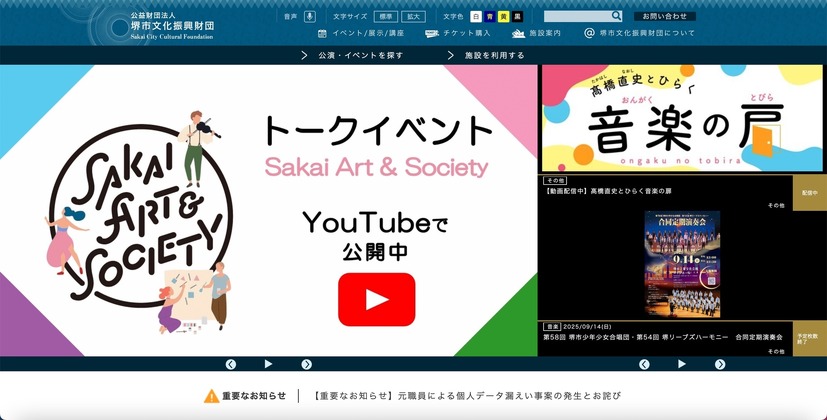Click the pink Sakai Art & Society banner text
This screenshot has width=827, height=420.
point(376,168)
